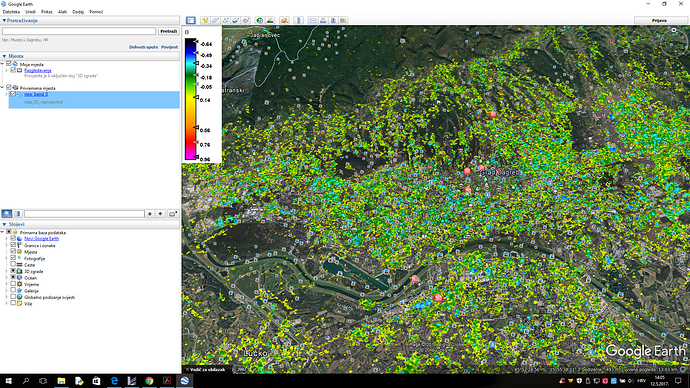The height and width of the screenshot is (388, 690).
Task: Uncheck the Fotografije layer checkbox
Action: point(13,258)
